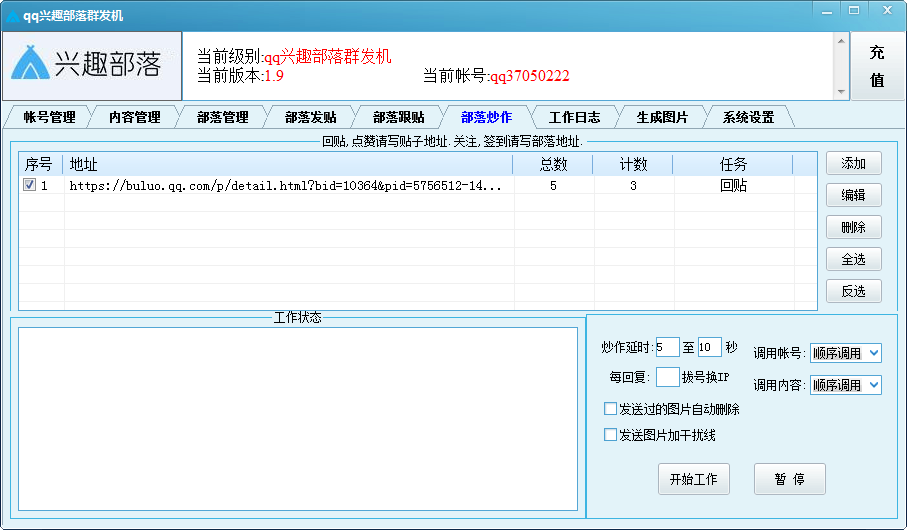Click the 反选 invert selection button
This screenshot has width=907, height=530.
click(x=853, y=291)
